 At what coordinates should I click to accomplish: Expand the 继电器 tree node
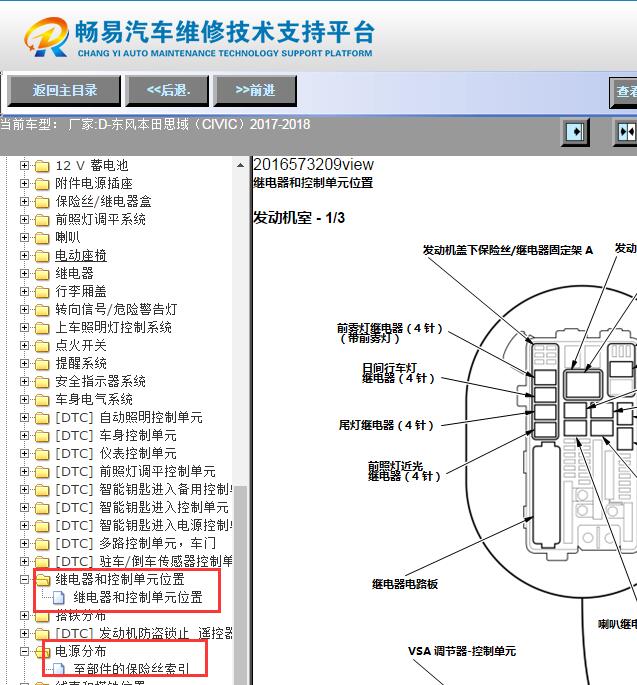click(x=24, y=273)
